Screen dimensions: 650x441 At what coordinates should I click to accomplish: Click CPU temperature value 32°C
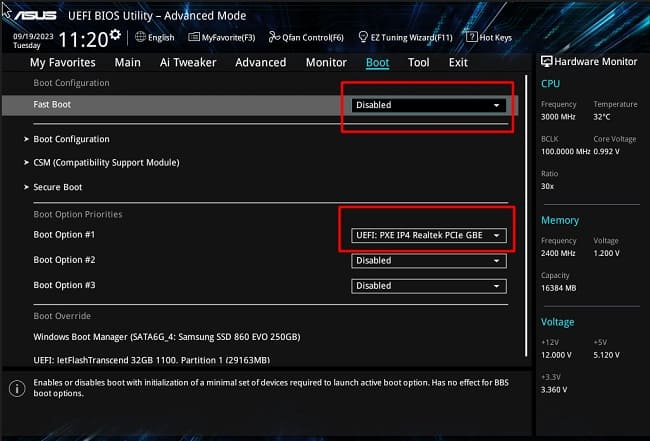coord(602,117)
